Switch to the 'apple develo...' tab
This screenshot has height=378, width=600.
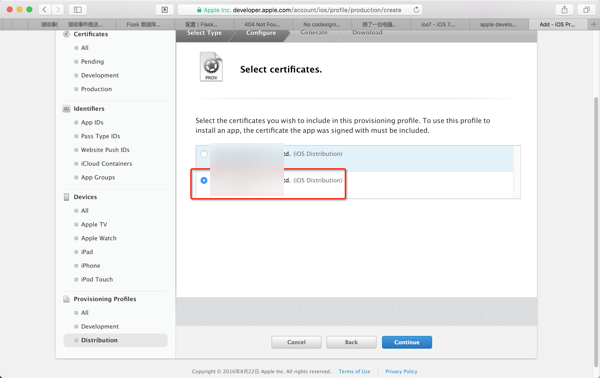pos(498,24)
